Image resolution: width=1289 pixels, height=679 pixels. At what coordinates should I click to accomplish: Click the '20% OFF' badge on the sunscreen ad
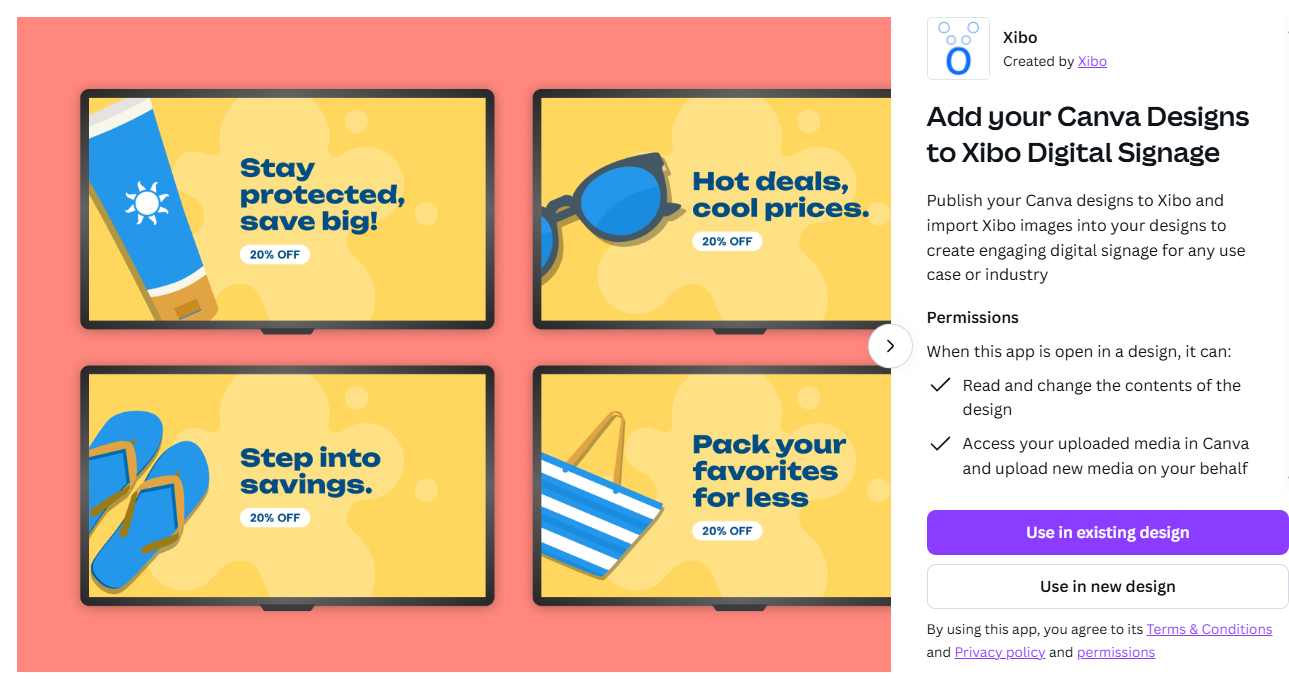point(275,254)
